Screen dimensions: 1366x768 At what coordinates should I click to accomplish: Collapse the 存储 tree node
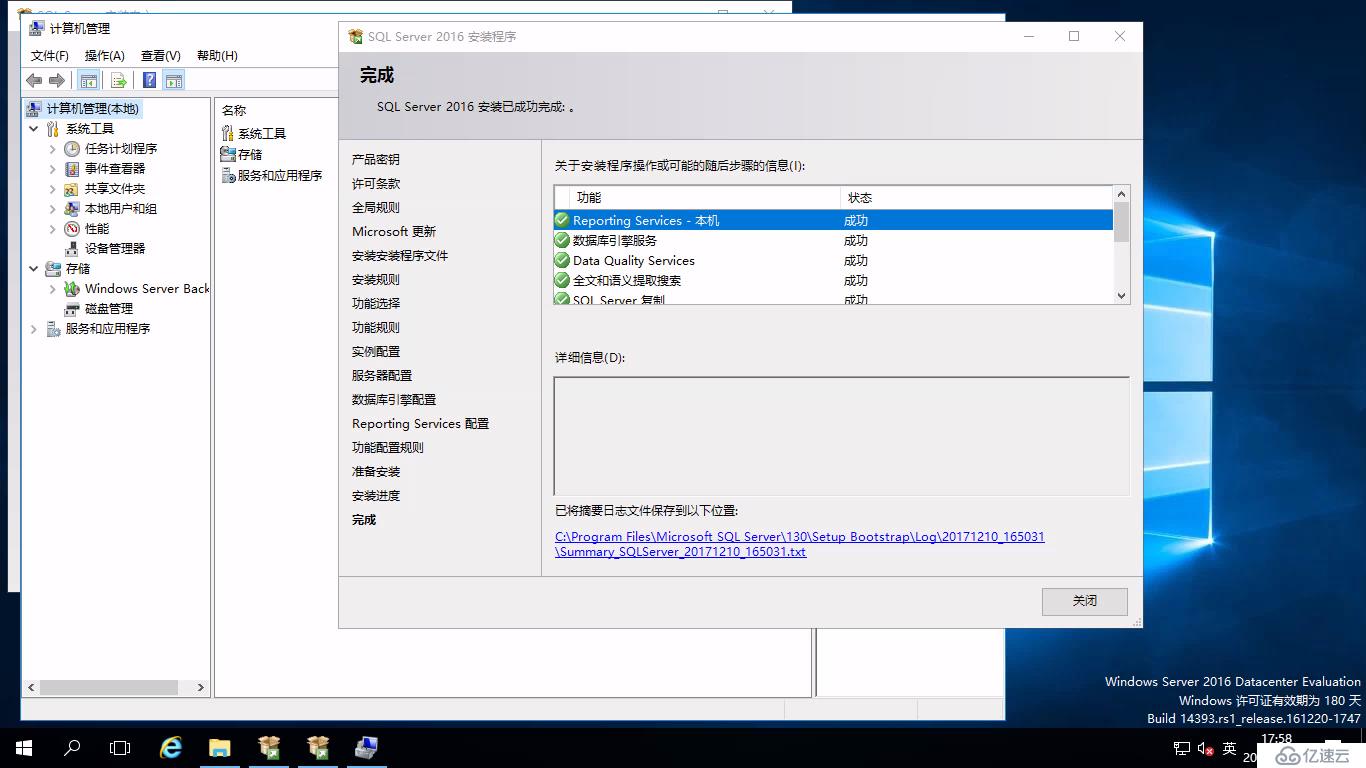click(x=34, y=268)
